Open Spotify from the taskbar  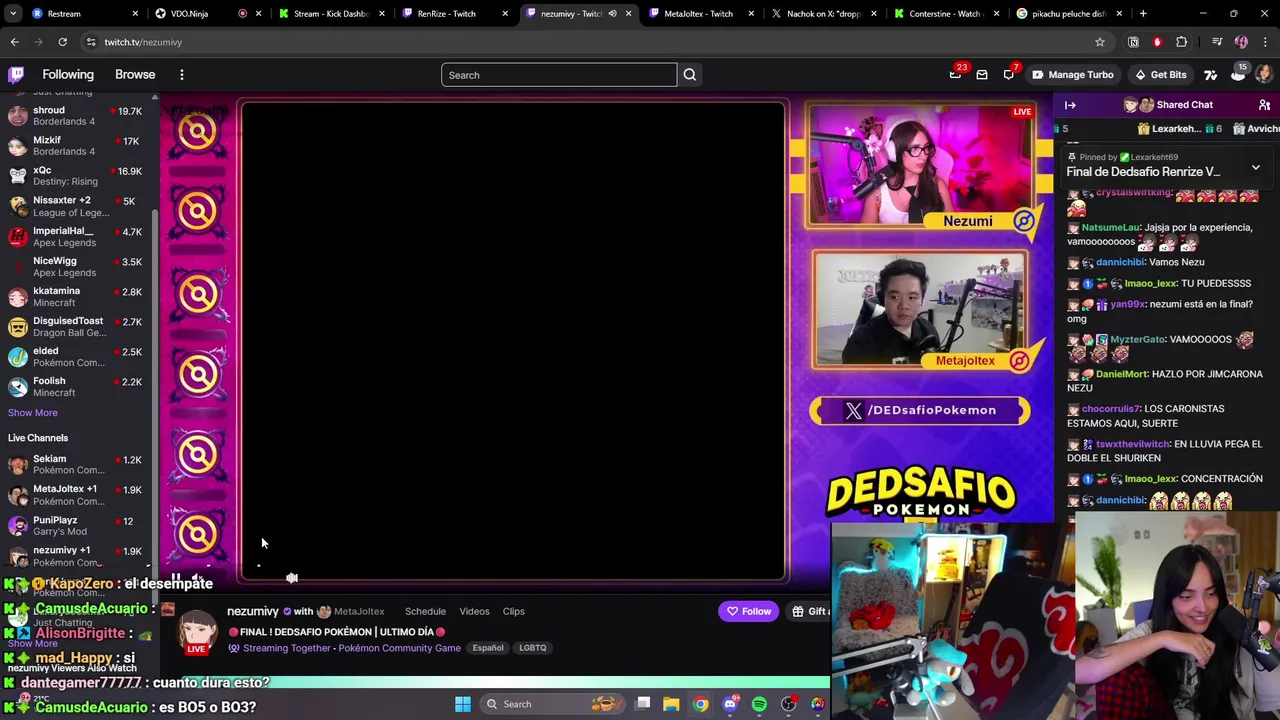[759, 704]
